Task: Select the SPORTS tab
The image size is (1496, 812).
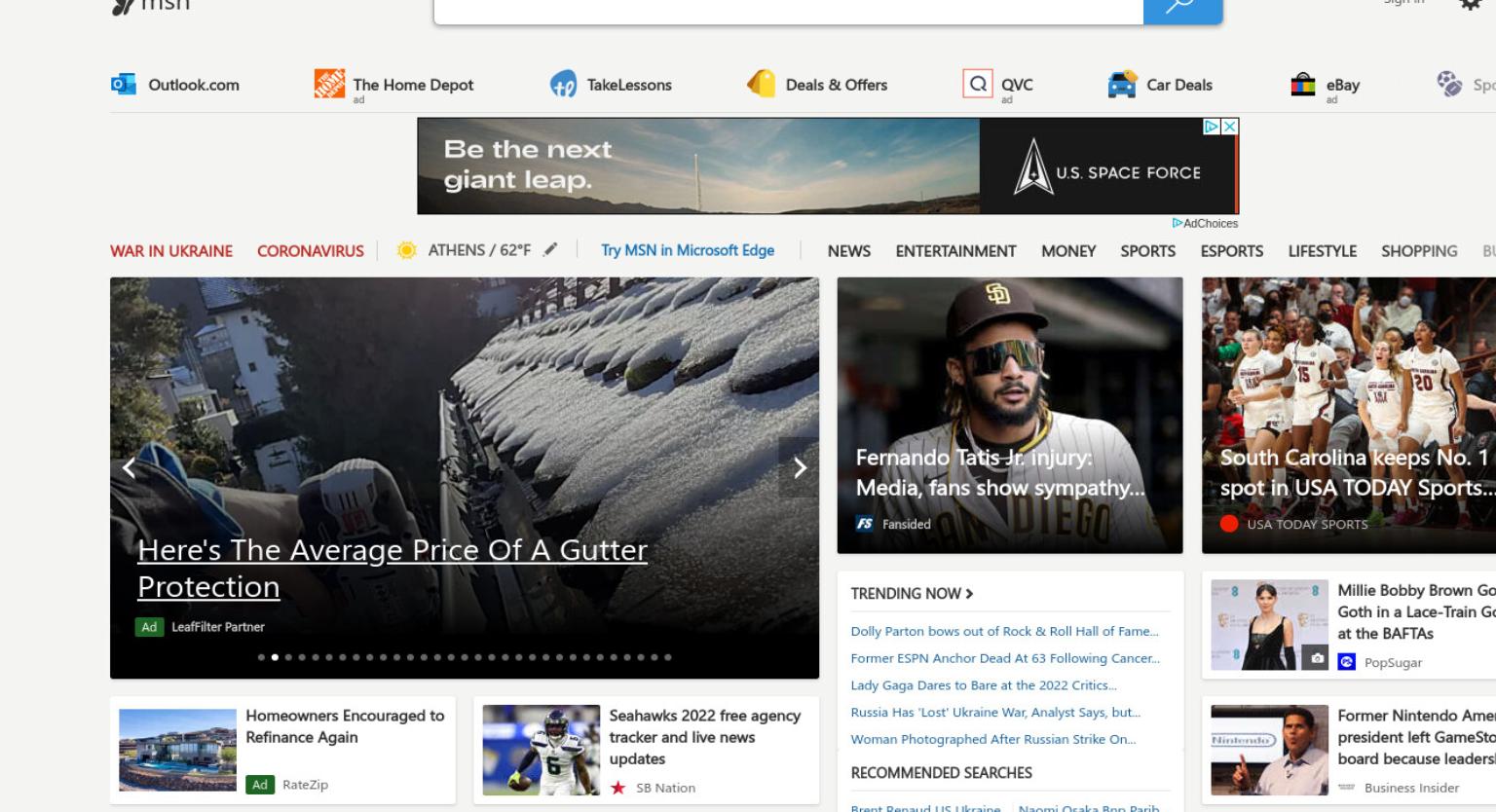Action: click(x=1147, y=251)
